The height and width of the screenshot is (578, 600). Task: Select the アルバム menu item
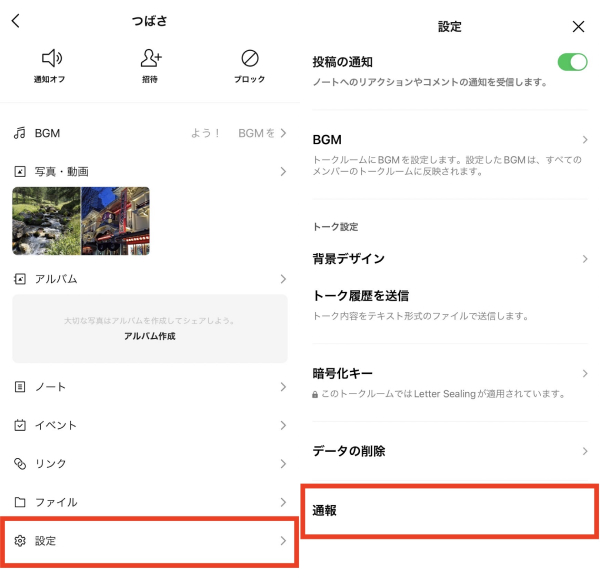[x=150, y=279]
